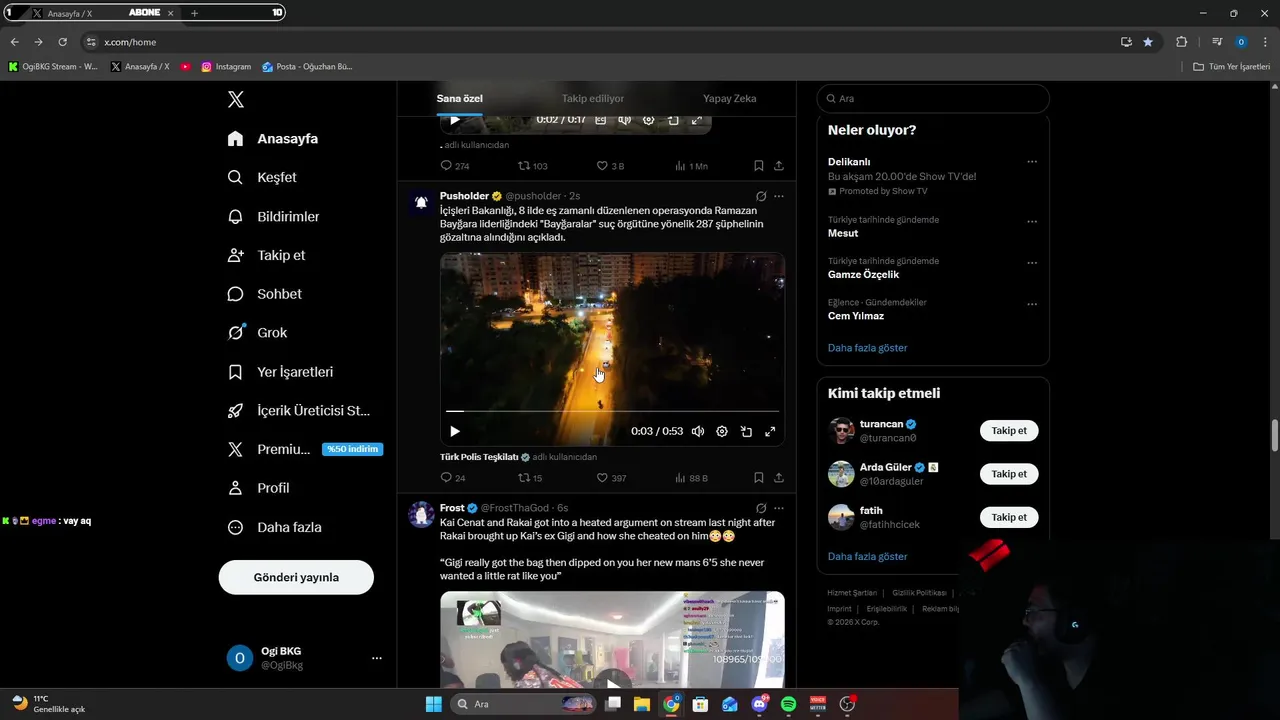Reply to the Pusholder post
Screen dimensions: 1280x720
point(453,478)
